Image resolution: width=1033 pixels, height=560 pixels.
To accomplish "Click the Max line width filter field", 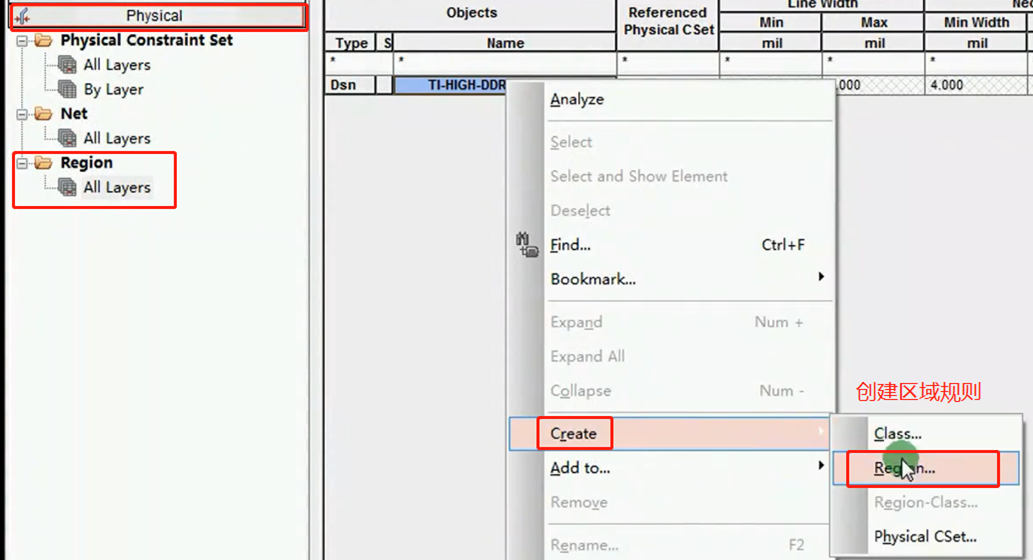I will (874, 61).
